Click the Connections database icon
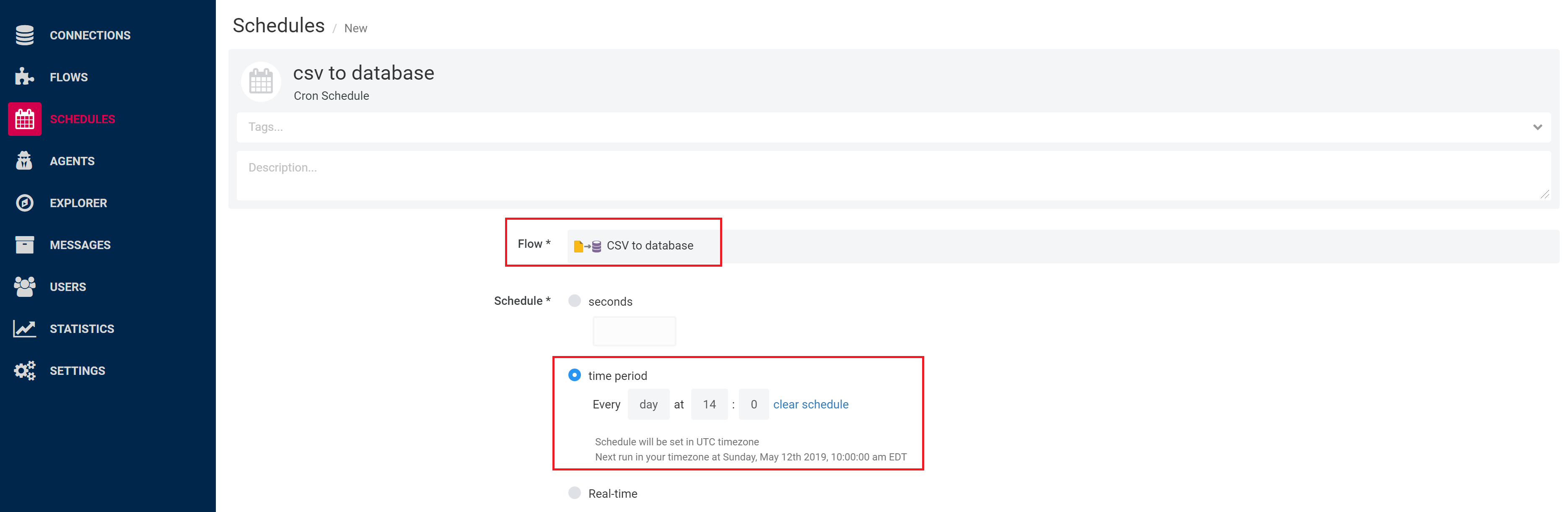The width and height of the screenshot is (1568, 512). pyautogui.click(x=24, y=35)
